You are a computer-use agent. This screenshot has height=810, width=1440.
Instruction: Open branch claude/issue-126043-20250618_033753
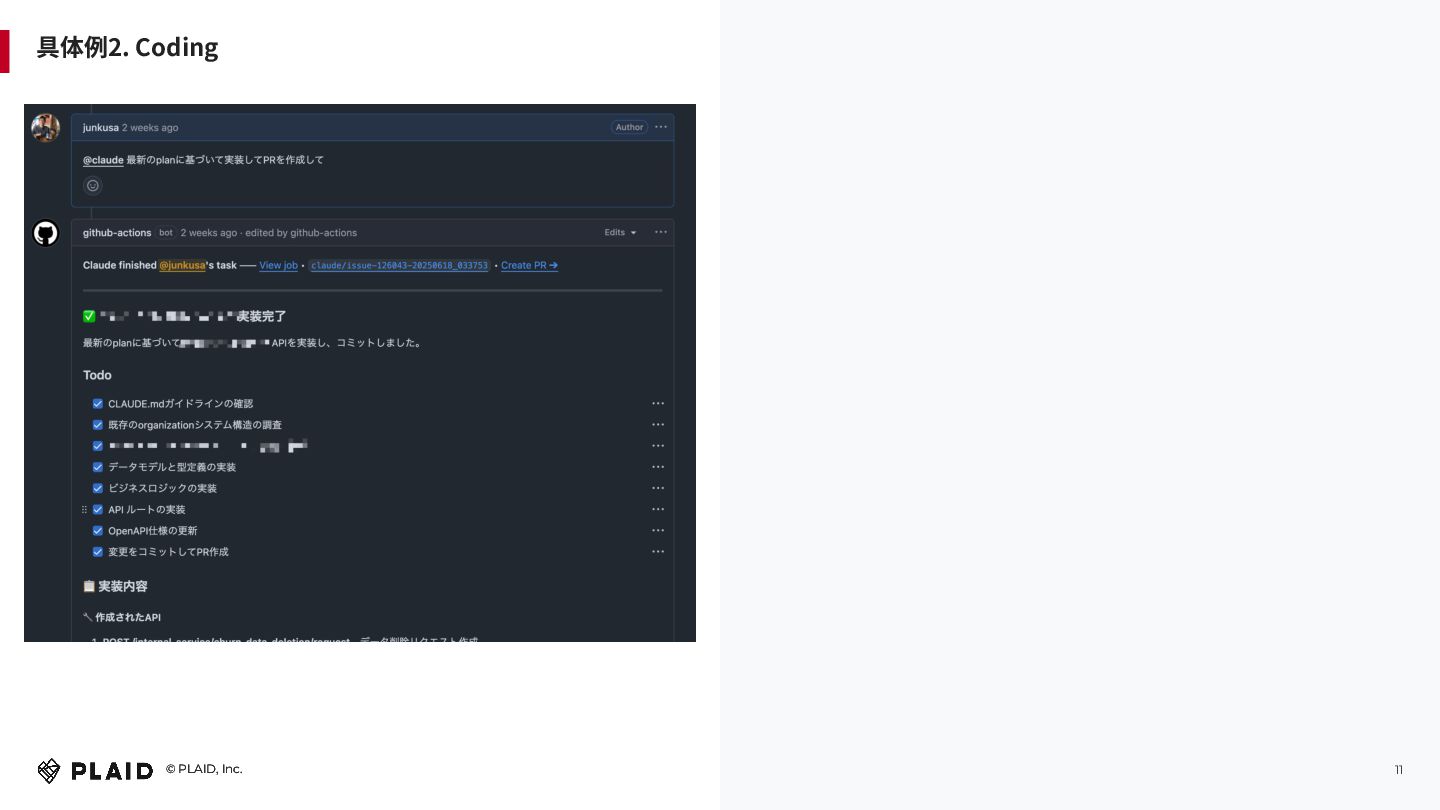pyautogui.click(x=399, y=265)
